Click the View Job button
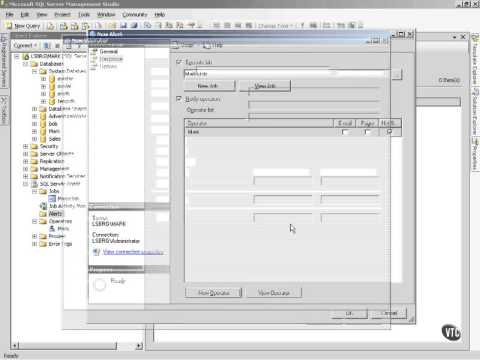The height and width of the screenshot is (360, 480). (265, 86)
